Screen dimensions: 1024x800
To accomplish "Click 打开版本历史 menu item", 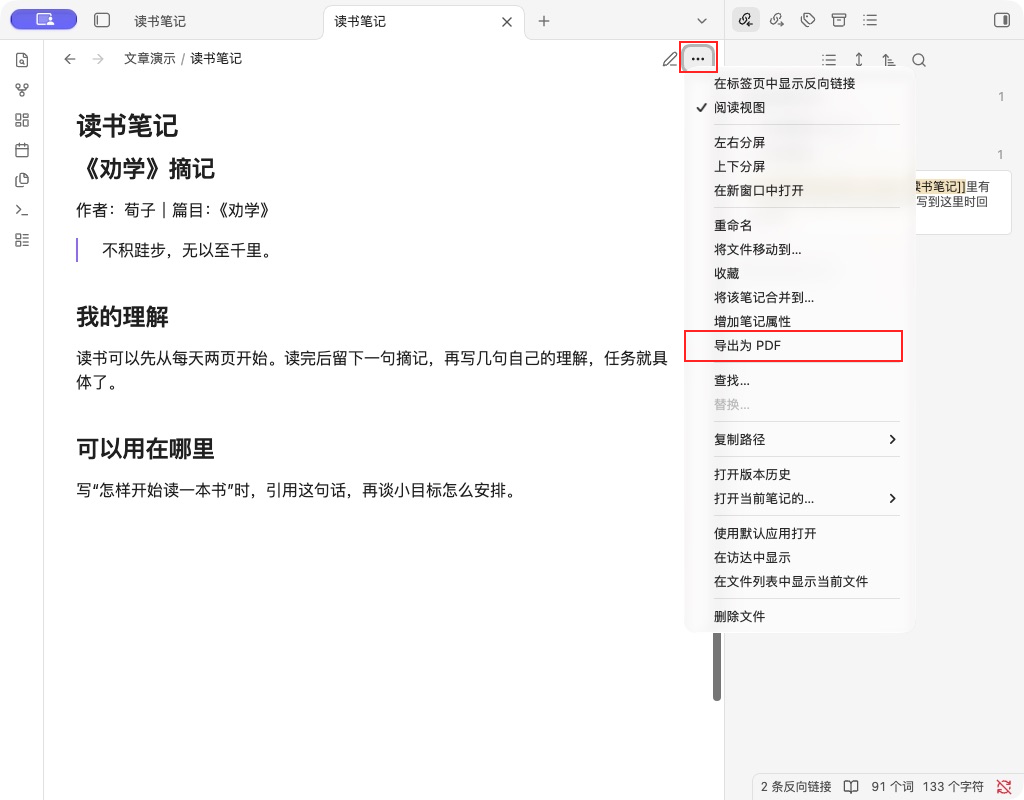I will tap(793, 474).
